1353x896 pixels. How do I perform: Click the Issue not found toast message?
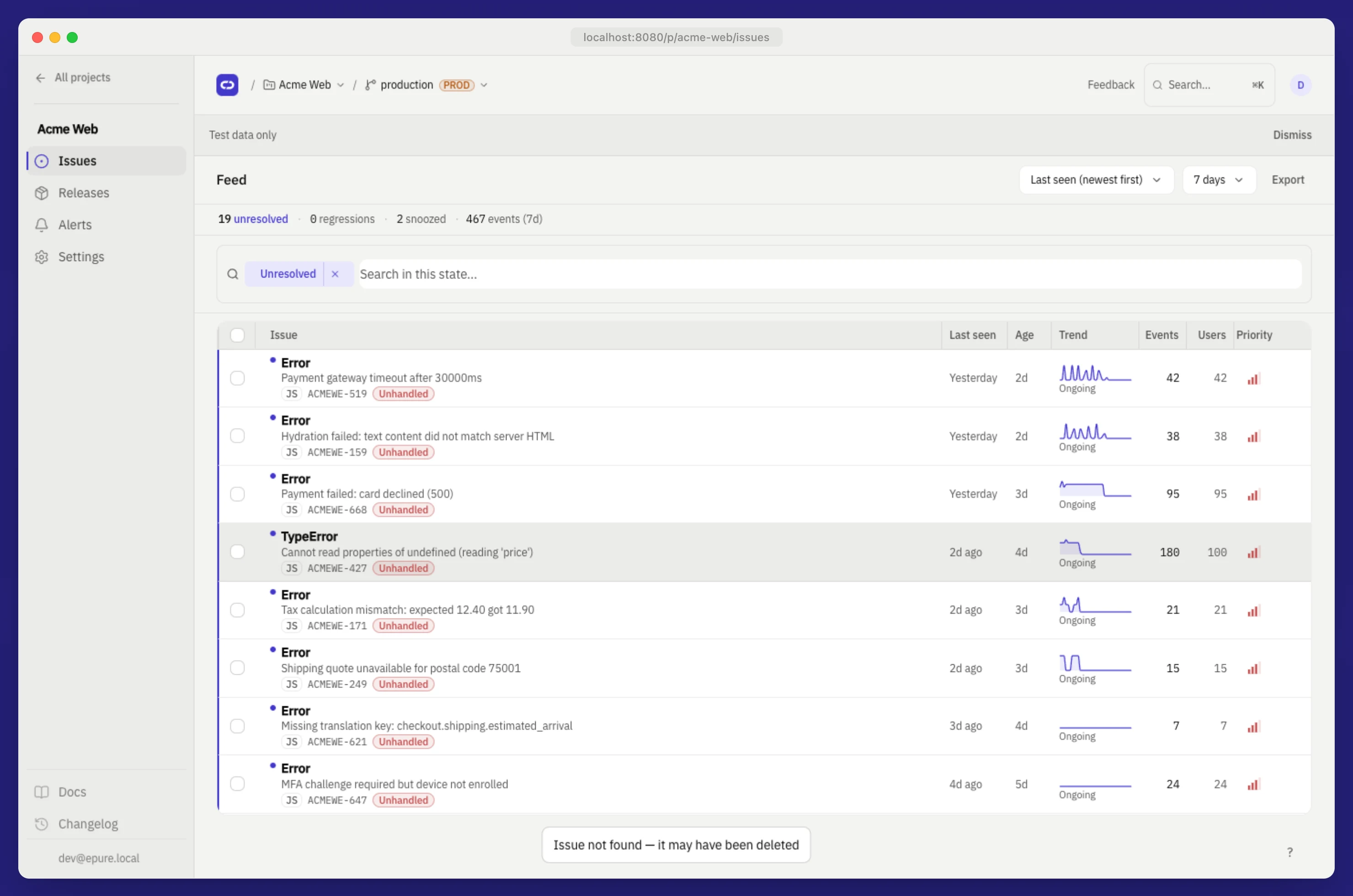click(676, 845)
